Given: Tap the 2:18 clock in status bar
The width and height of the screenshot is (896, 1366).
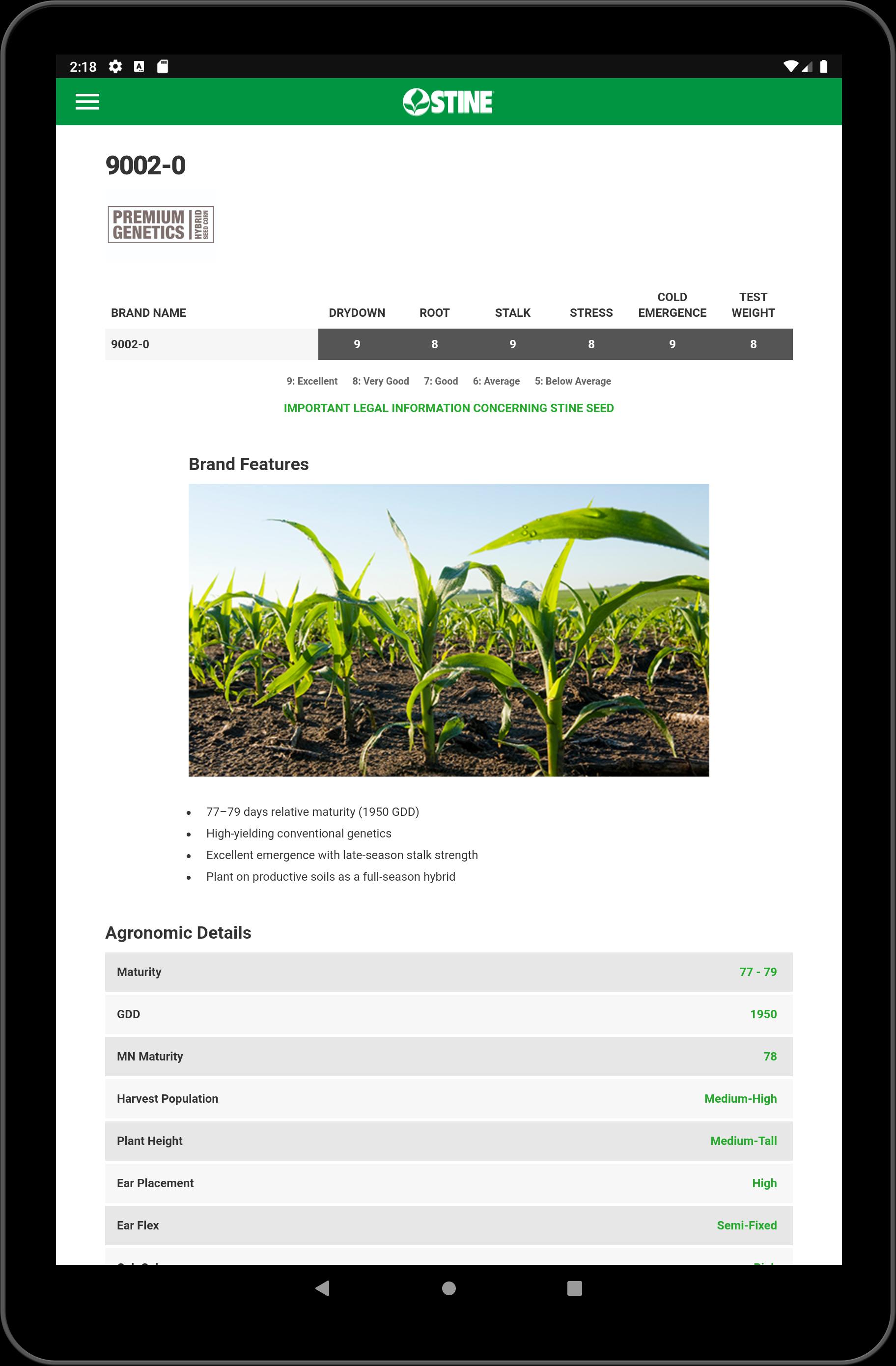Looking at the screenshot, I should point(83,67).
